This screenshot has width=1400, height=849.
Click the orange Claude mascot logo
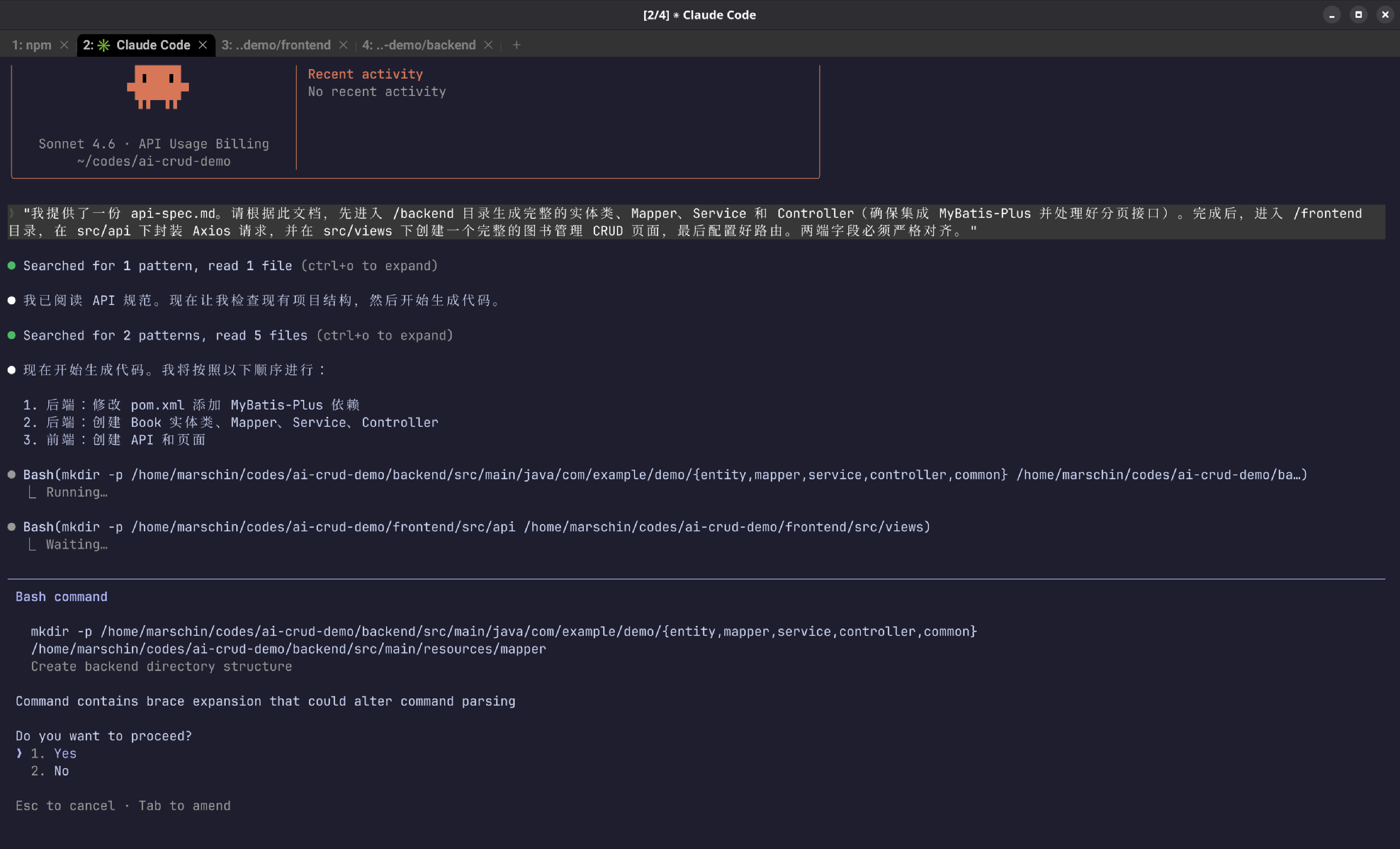158,86
